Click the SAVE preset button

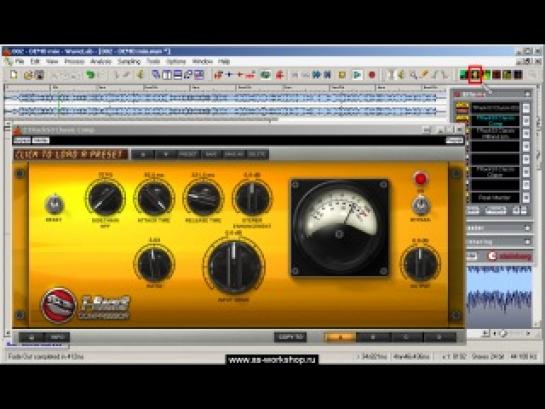(211, 155)
